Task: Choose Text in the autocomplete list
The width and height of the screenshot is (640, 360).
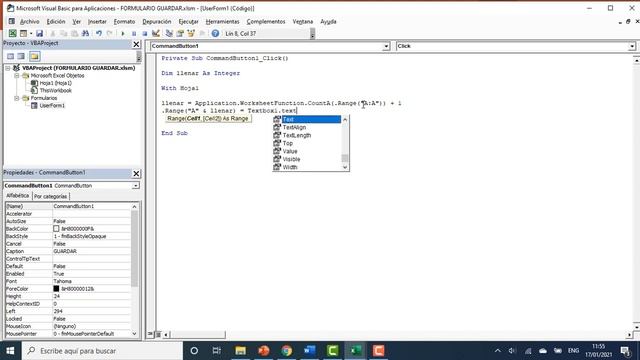Action: pyautogui.click(x=307, y=119)
